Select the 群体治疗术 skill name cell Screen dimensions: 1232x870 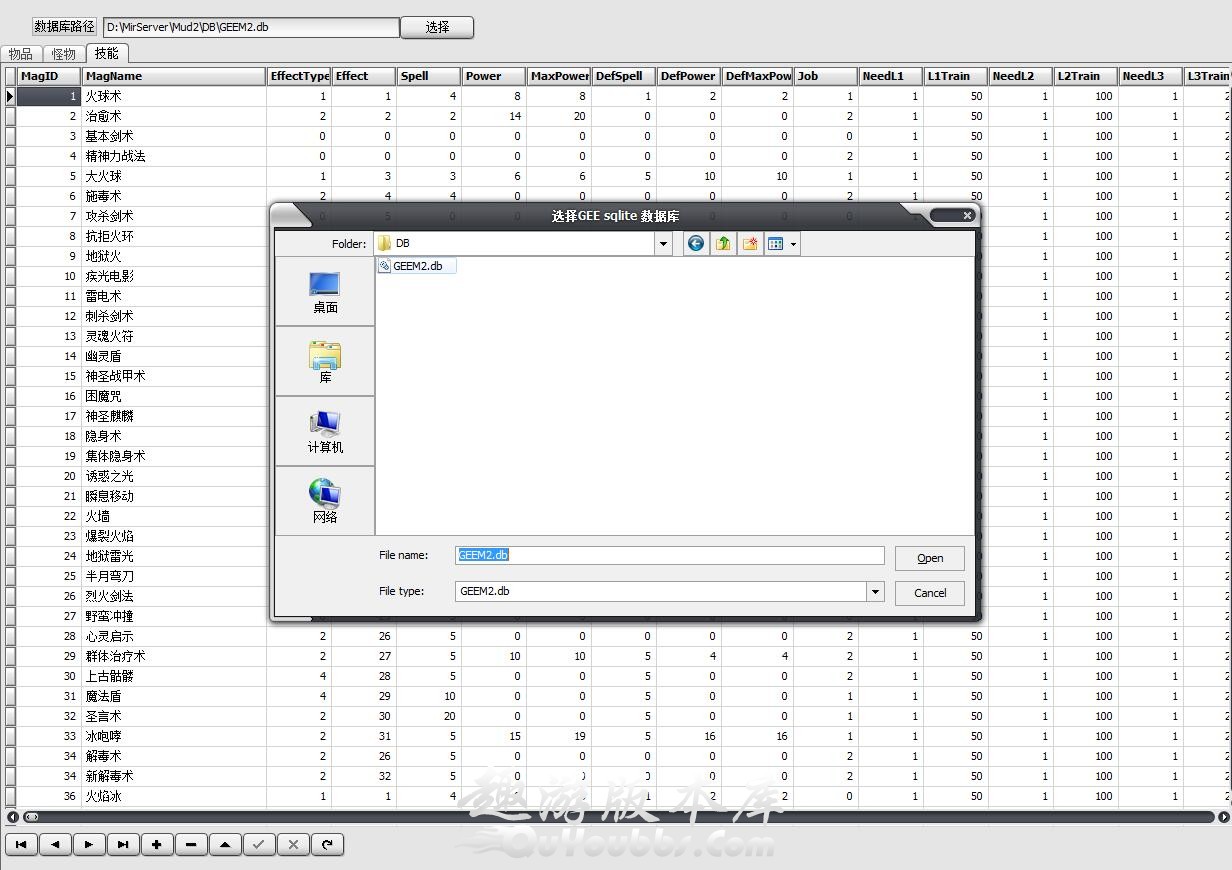tap(174, 656)
